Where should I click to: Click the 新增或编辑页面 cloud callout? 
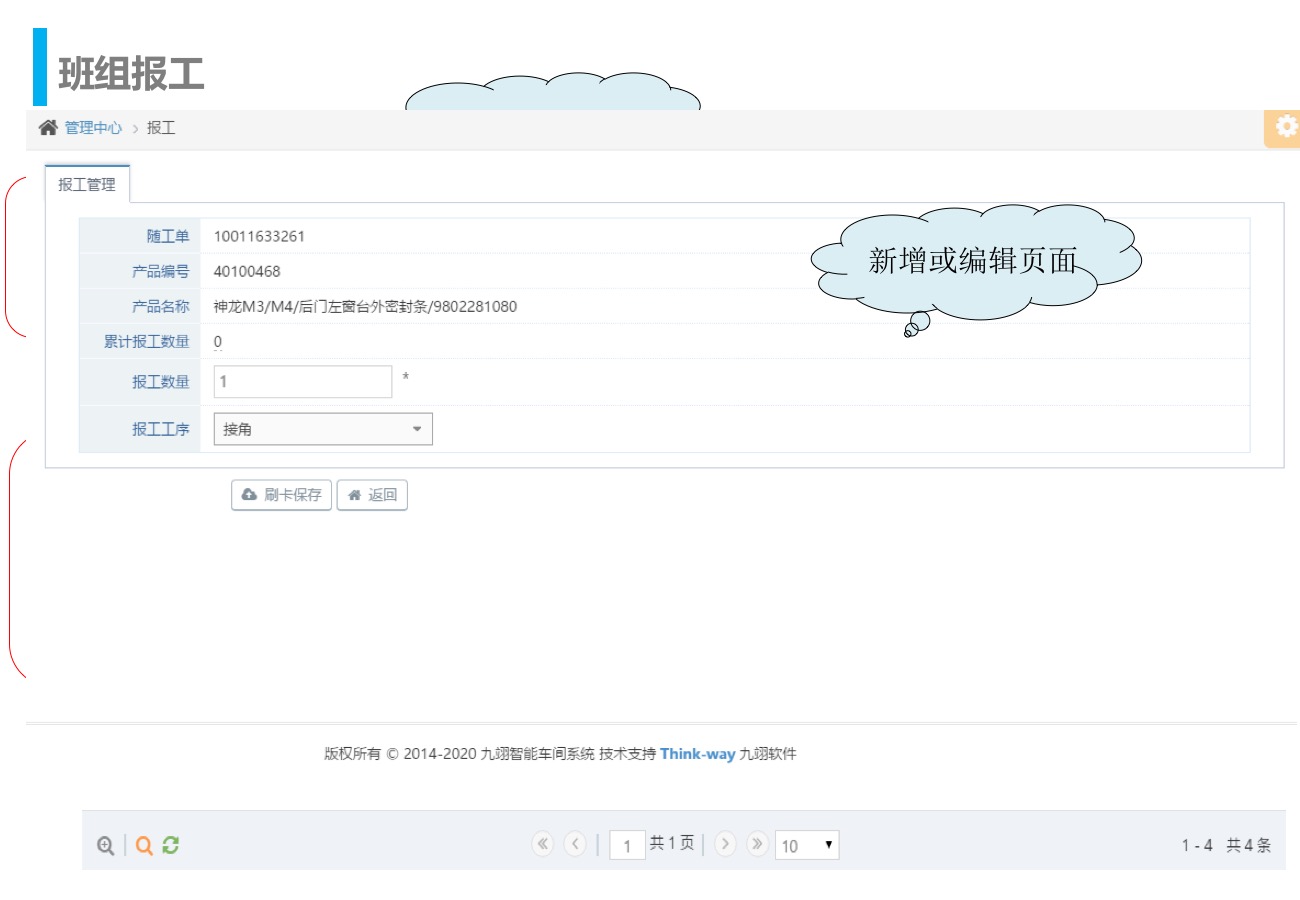972,262
